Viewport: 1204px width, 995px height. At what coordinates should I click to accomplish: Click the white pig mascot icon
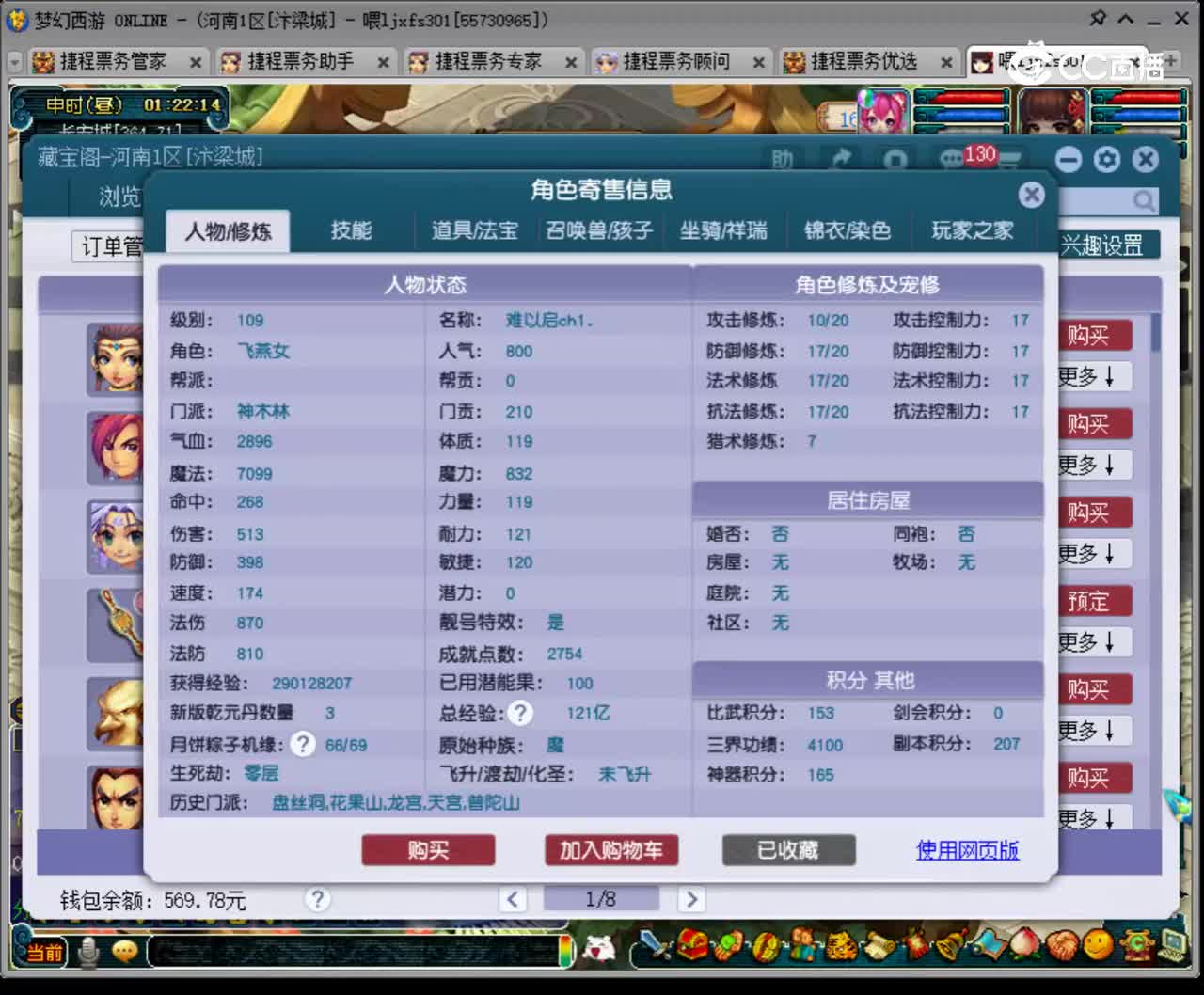(x=600, y=949)
